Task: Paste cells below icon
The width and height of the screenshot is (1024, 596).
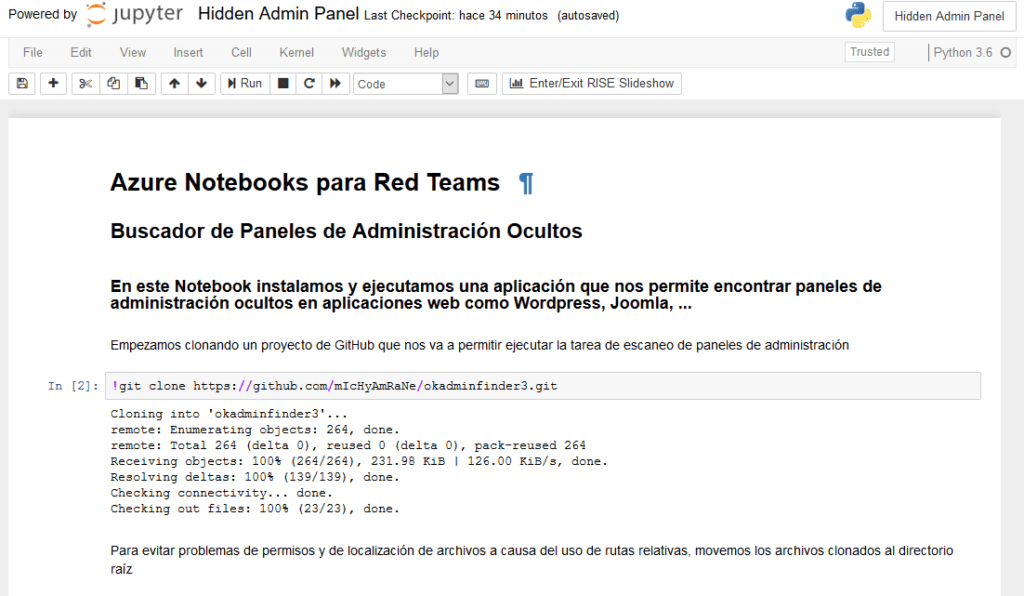Action: point(141,84)
